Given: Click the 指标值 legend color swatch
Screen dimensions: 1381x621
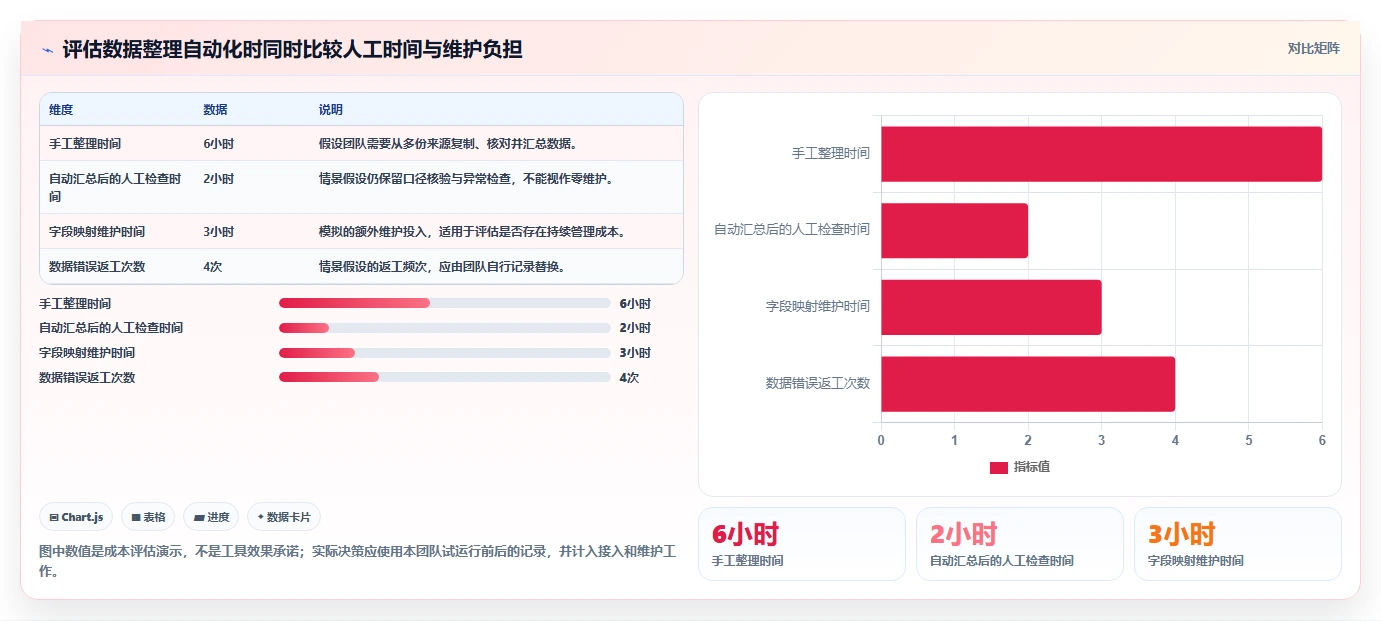Looking at the screenshot, I should tap(998, 467).
